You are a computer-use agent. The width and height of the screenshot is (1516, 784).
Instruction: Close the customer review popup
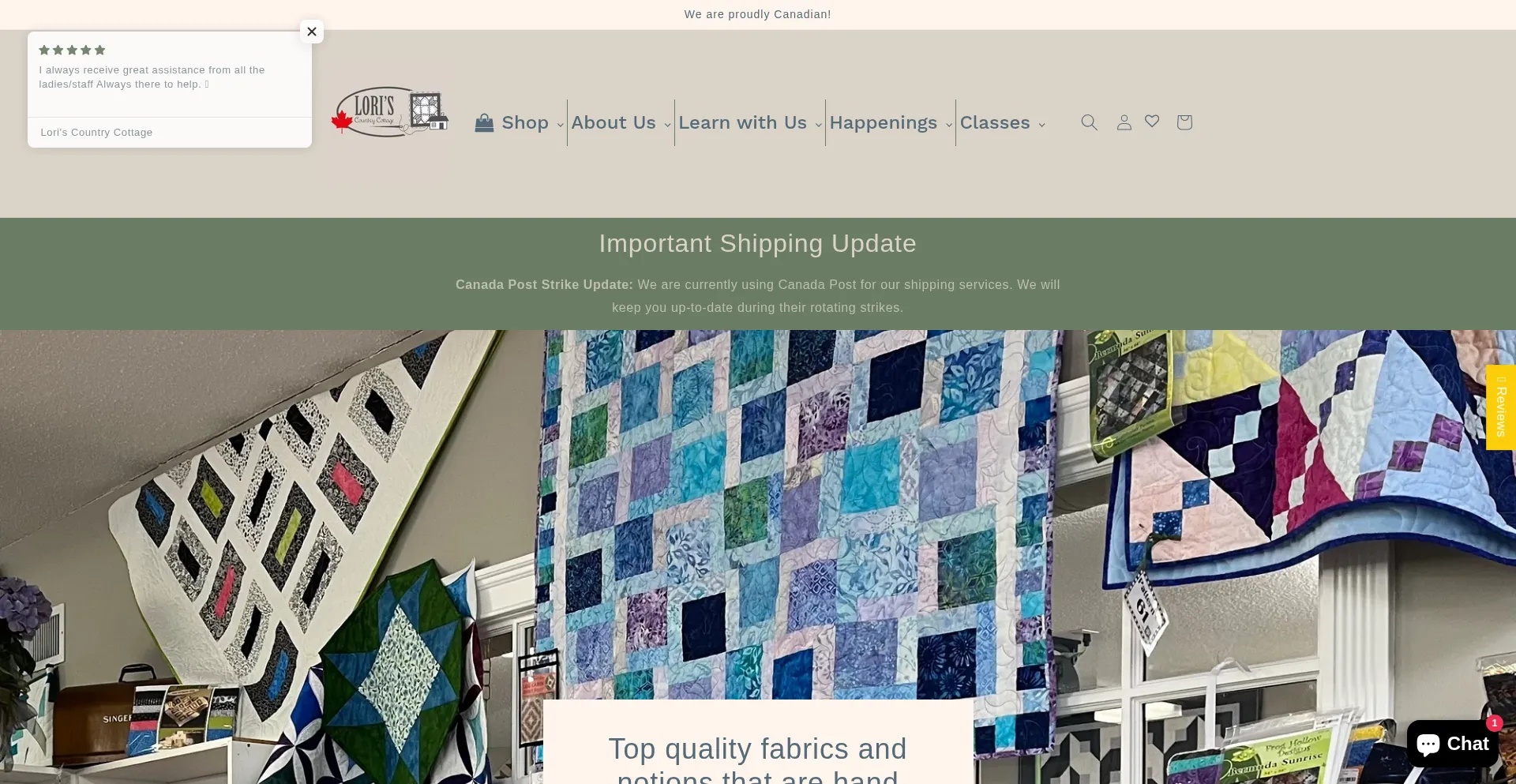(312, 32)
